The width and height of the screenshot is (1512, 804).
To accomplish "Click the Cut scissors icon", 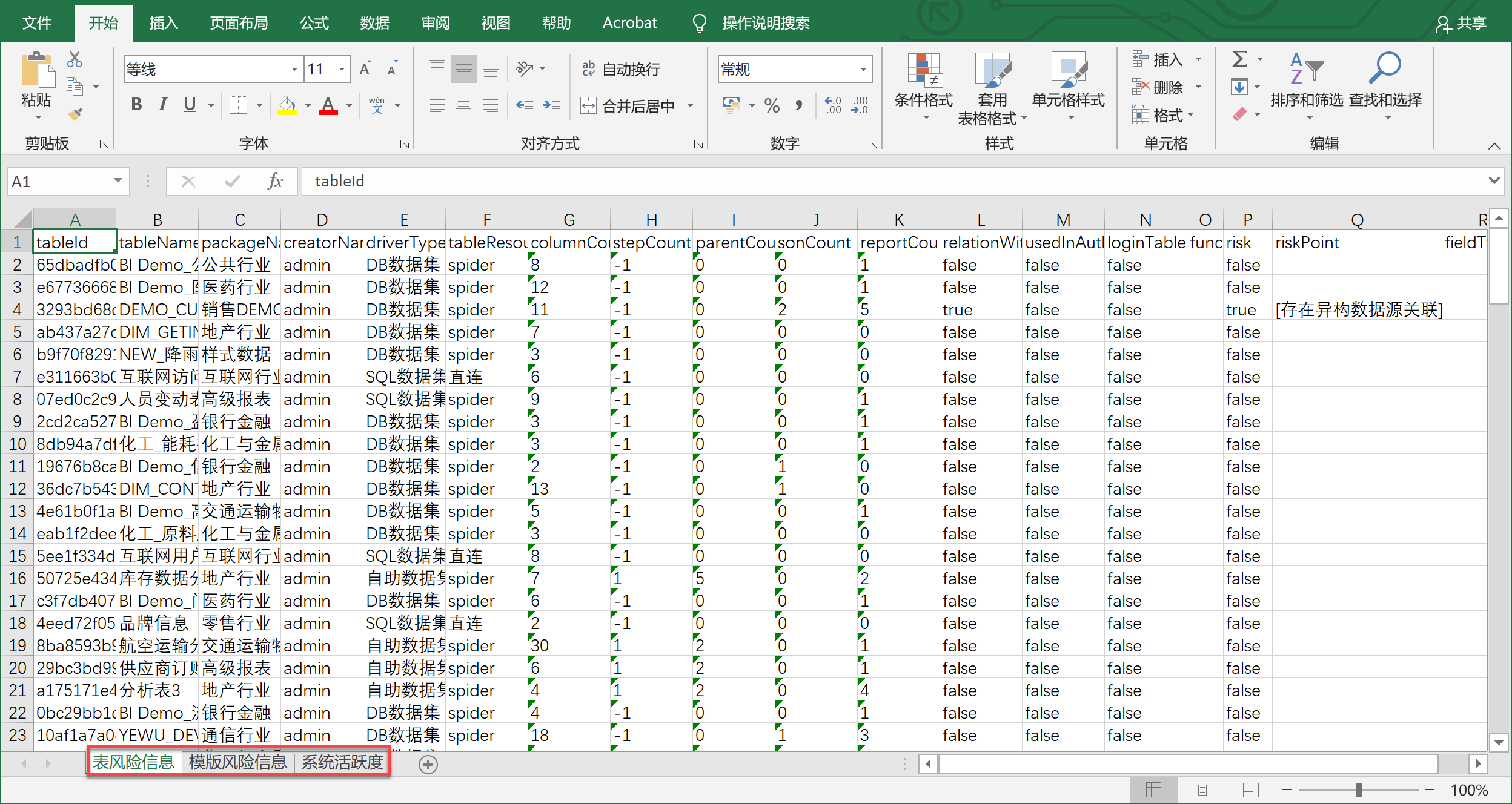I will (x=75, y=59).
